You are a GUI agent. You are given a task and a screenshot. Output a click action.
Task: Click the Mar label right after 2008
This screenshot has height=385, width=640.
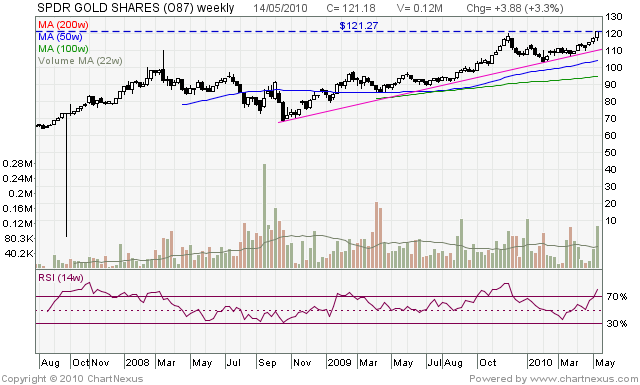point(167,363)
